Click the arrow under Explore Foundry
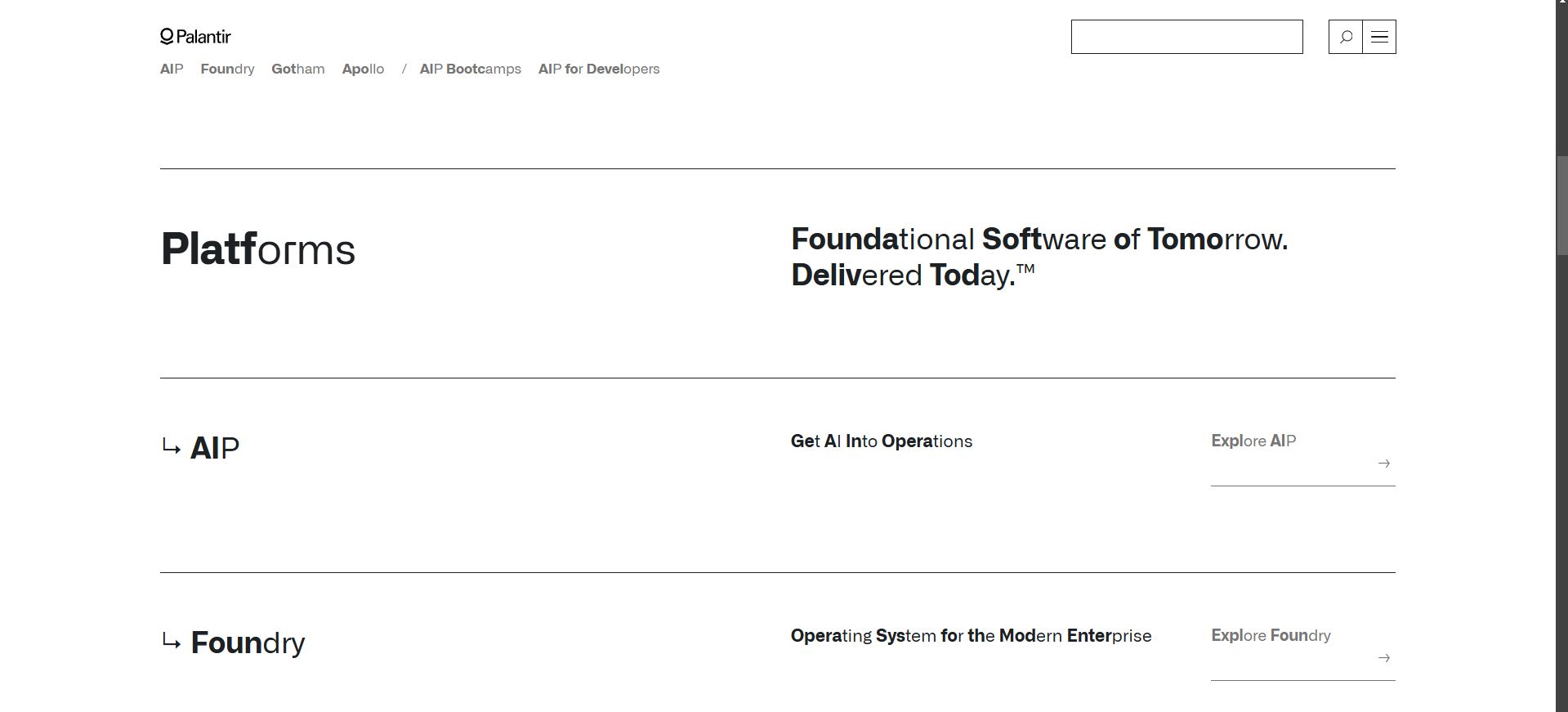The width and height of the screenshot is (1568, 712). tap(1383, 658)
